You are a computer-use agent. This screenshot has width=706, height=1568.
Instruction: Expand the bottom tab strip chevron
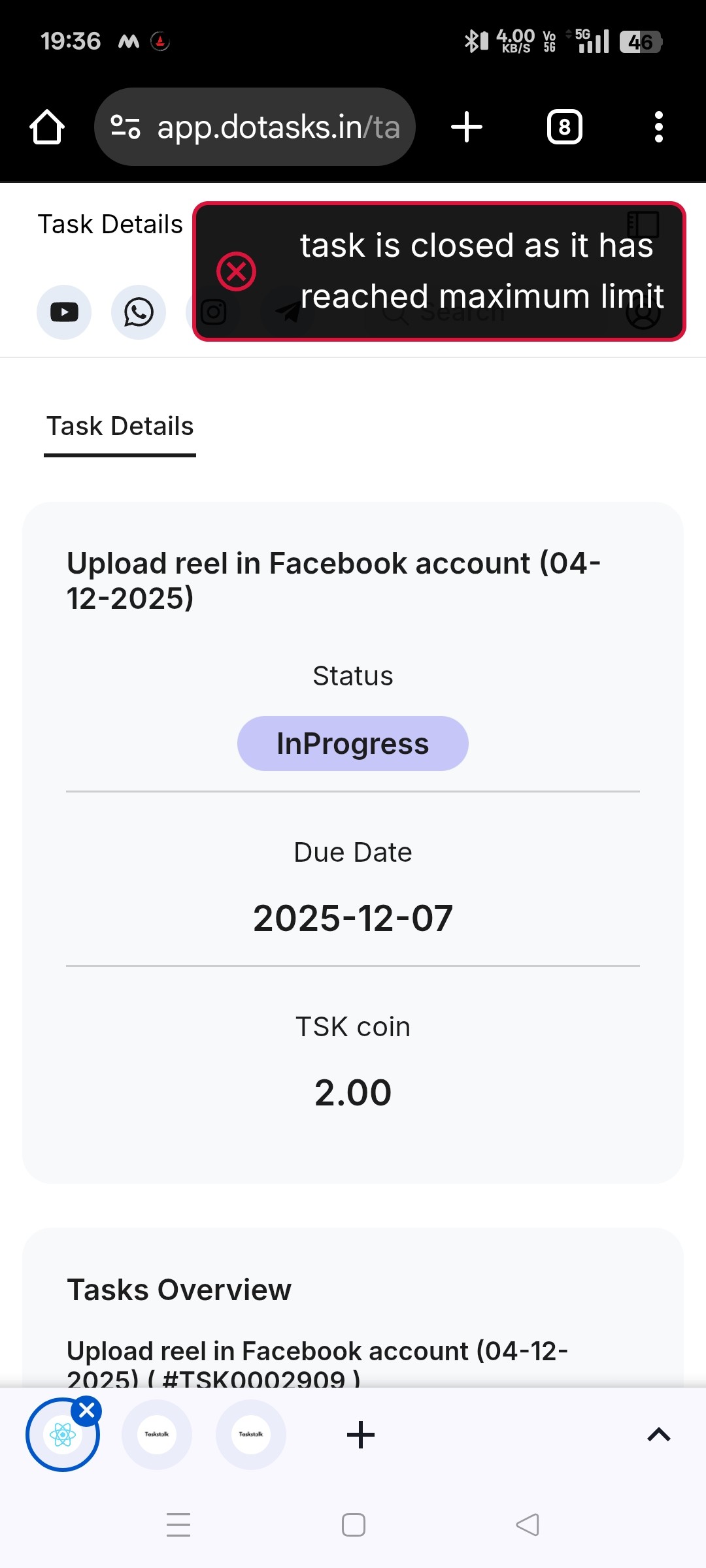(658, 1435)
